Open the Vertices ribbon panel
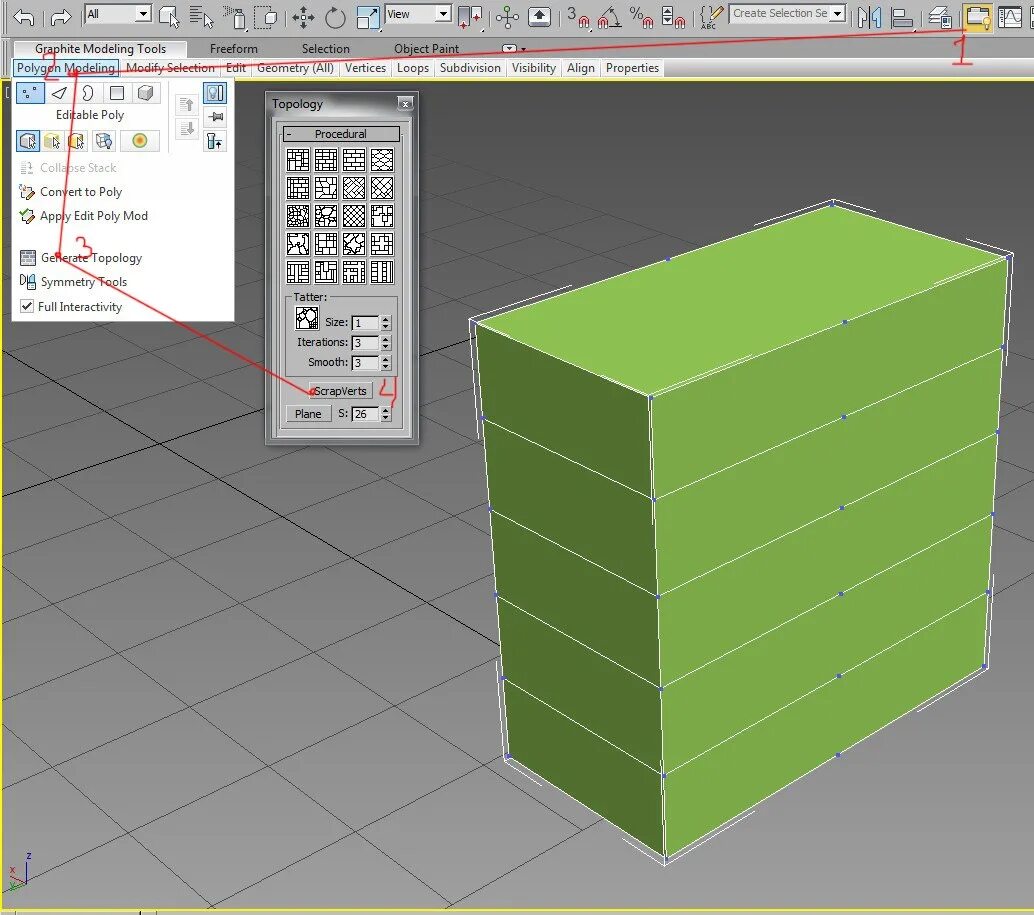Viewport: 1034px width, 915px height. pyautogui.click(x=365, y=68)
